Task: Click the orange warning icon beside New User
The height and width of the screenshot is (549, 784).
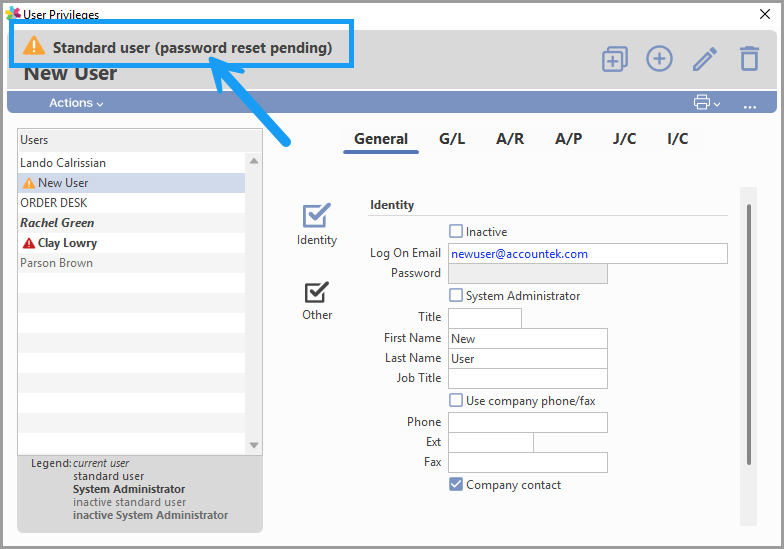Action: pyautogui.click(x=29, y=184)
